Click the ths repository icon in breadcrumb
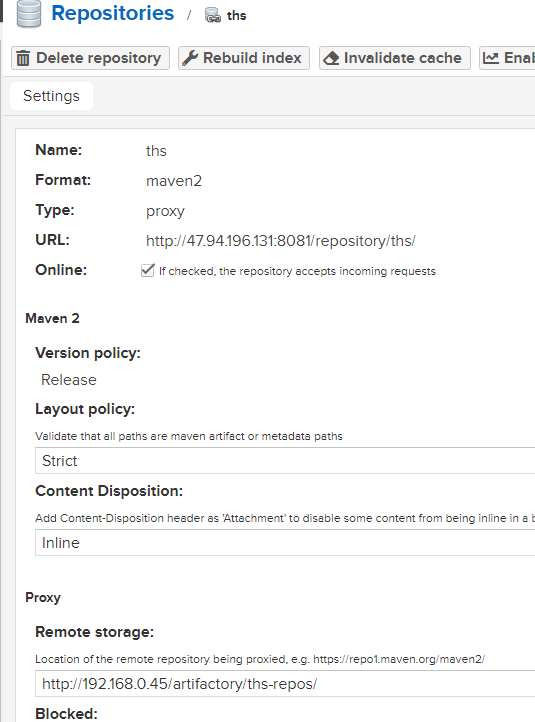Screen dimensions: 535x722 [212, 15]
